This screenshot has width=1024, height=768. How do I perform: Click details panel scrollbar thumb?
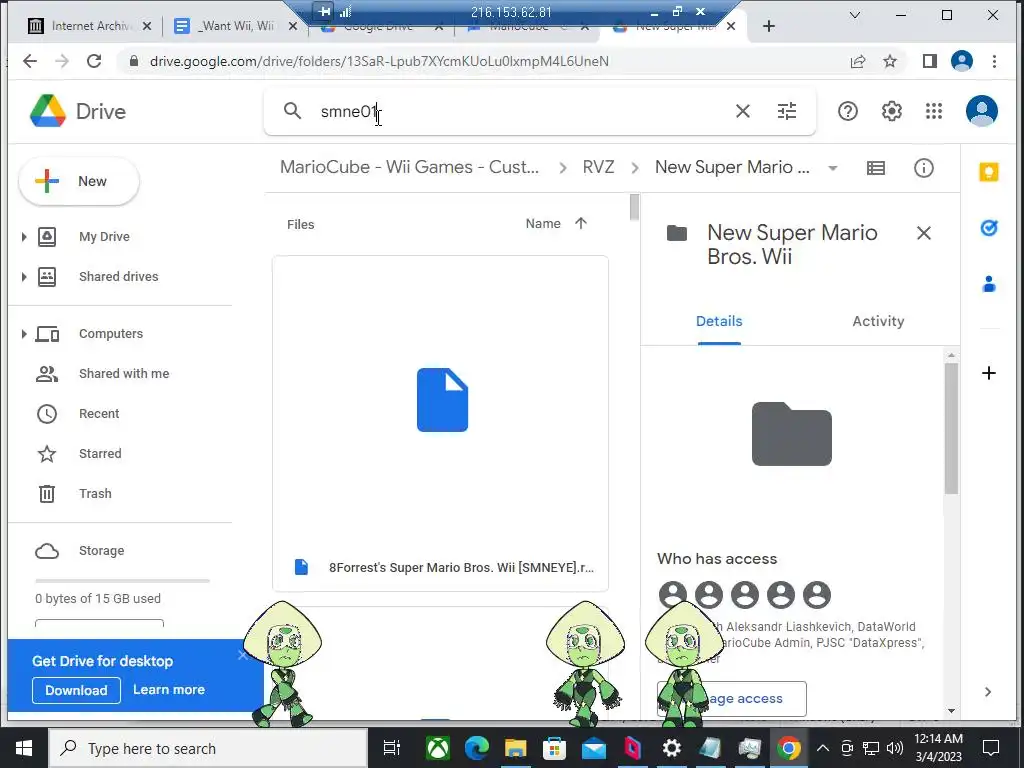(952, 428)
